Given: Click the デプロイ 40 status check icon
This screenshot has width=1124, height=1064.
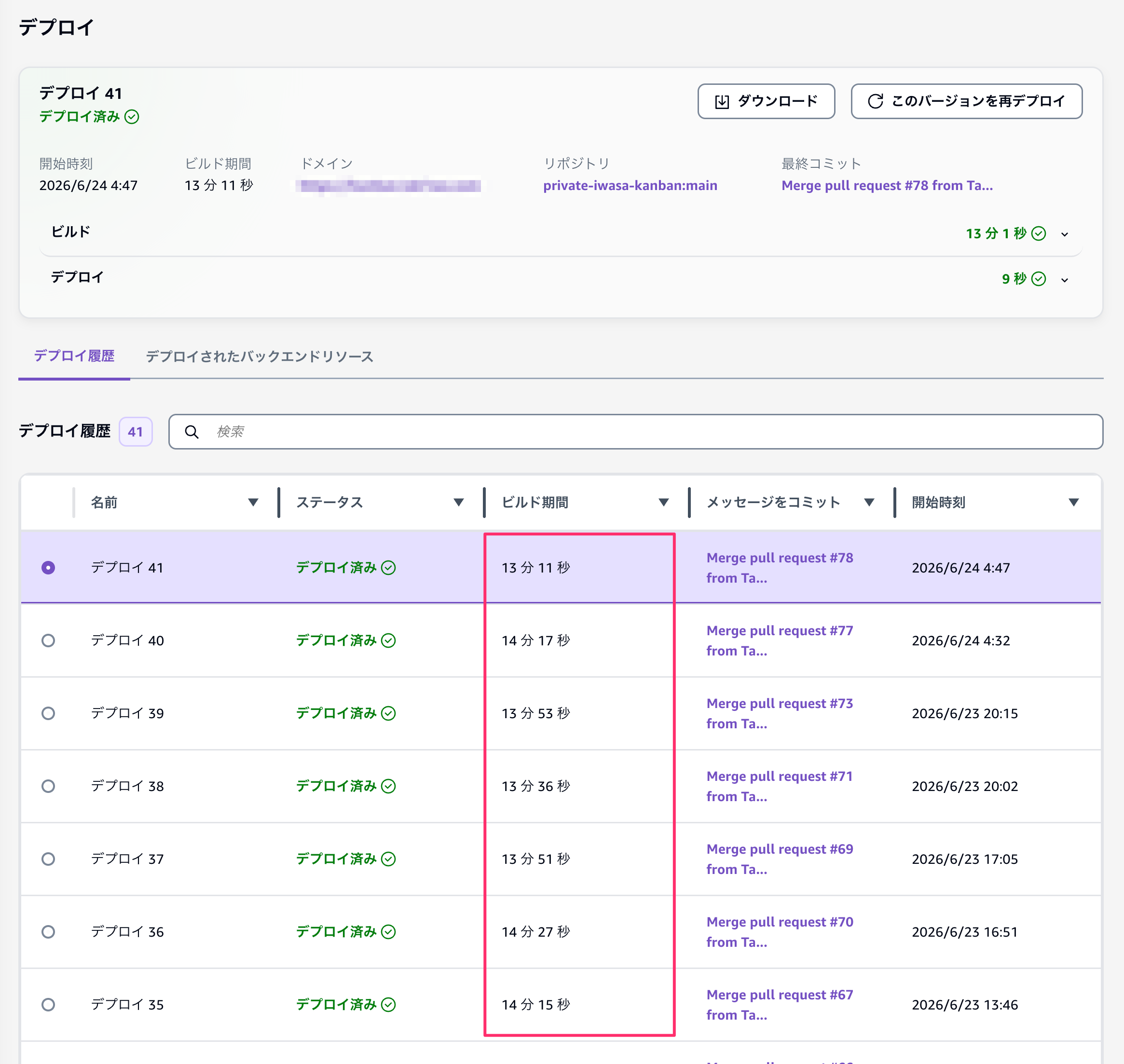Looking at the screenshot, I should pos(388,641).
